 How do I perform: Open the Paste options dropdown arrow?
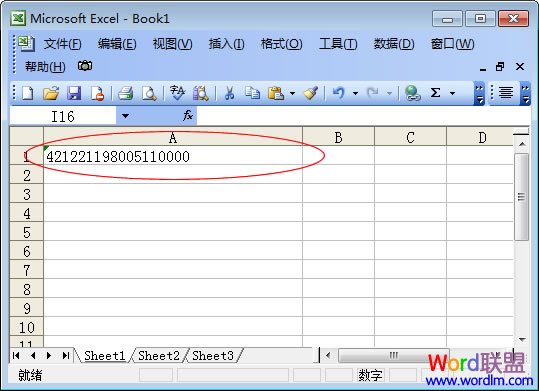[292, 93]
